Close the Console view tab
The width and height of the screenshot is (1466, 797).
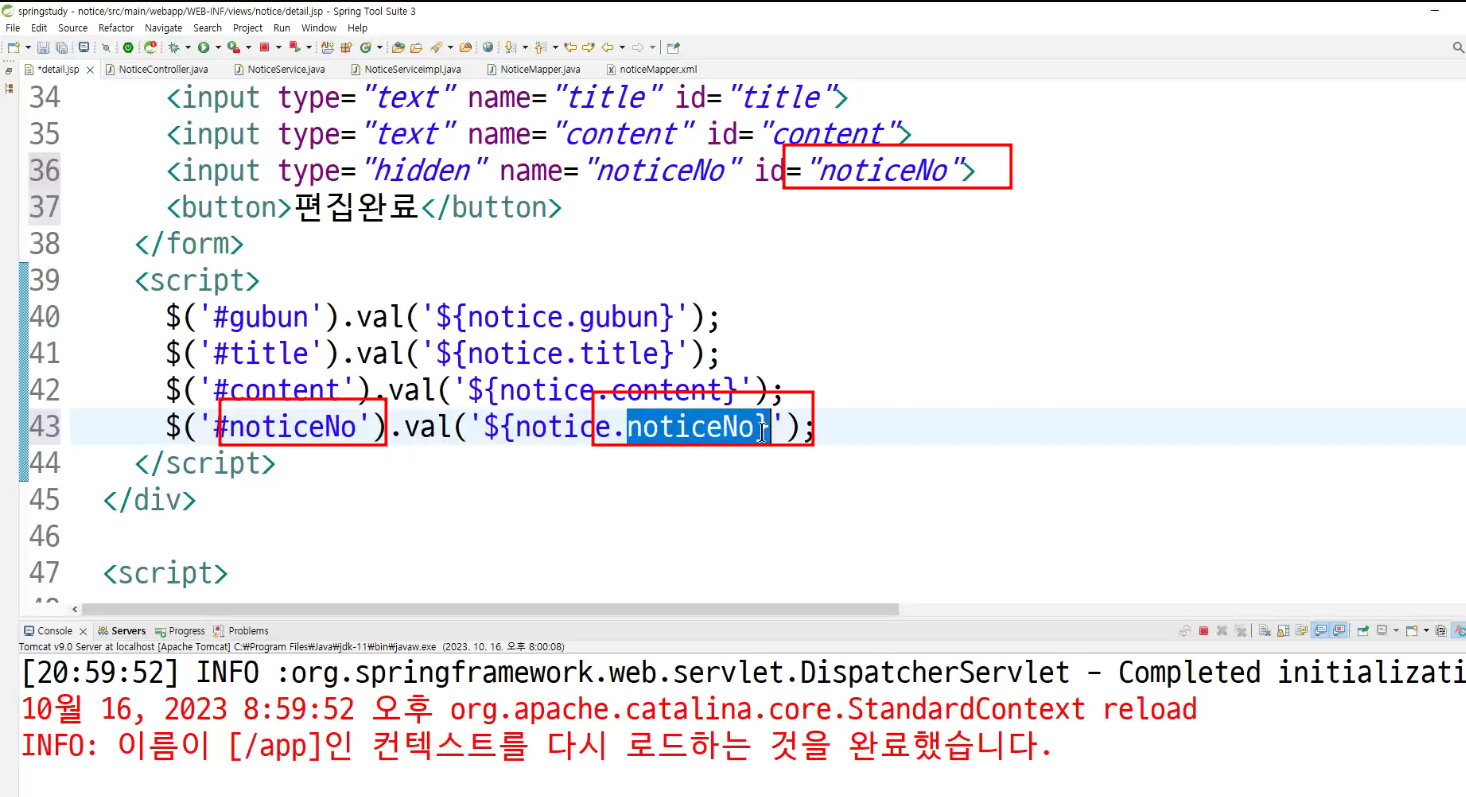83,631
